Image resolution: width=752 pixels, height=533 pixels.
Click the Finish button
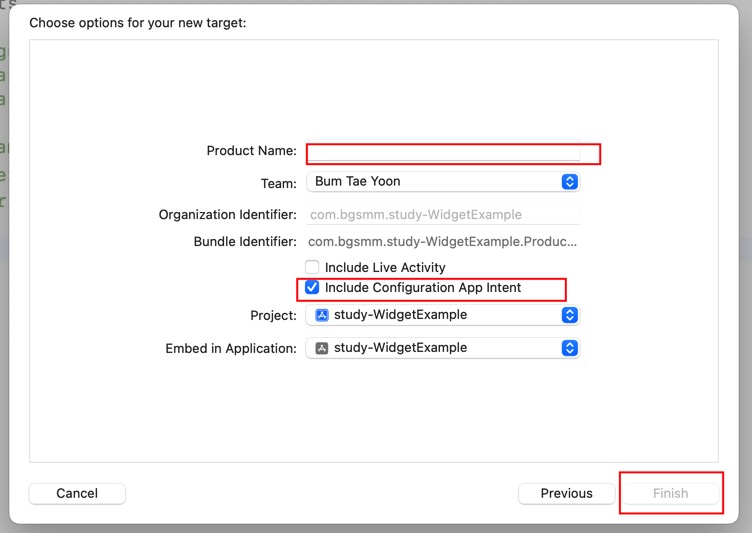pos(670,493)
